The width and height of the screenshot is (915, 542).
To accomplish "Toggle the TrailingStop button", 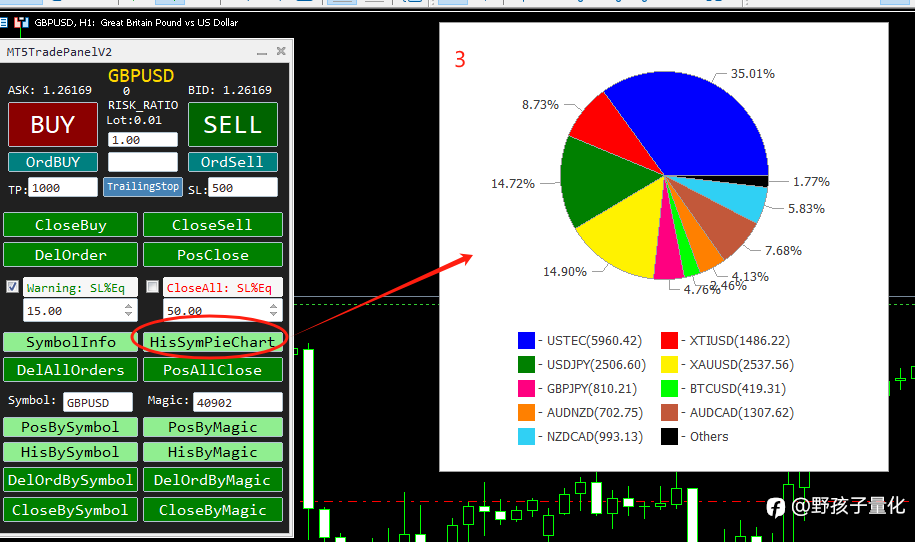I will click(x=143, y=187).
